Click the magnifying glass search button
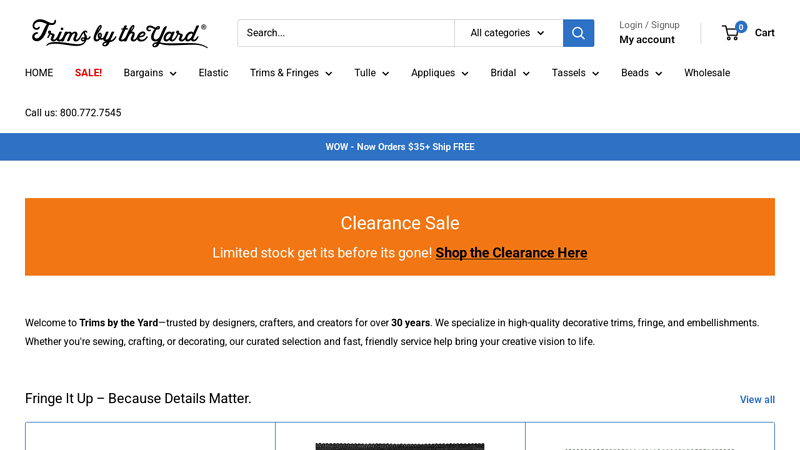 [x=578, y=33]
